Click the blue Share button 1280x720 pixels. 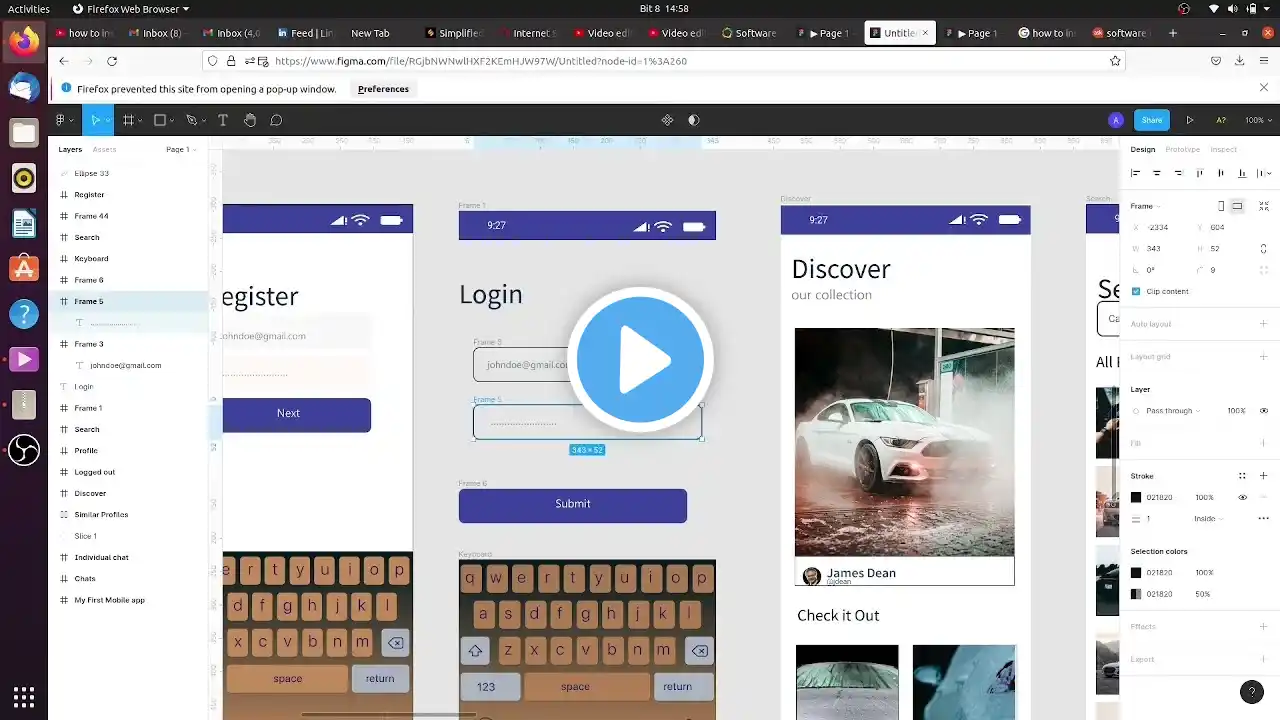click(1152, 120)
